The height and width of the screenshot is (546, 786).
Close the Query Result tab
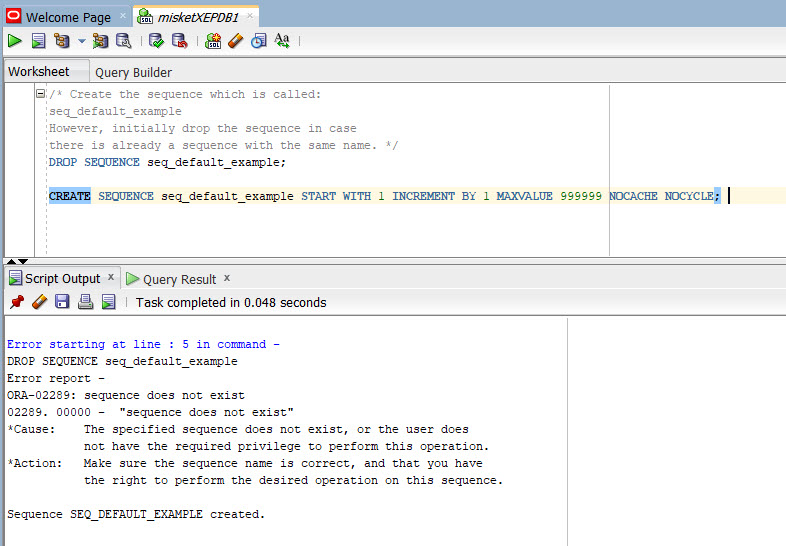click(x=227, y=278)
